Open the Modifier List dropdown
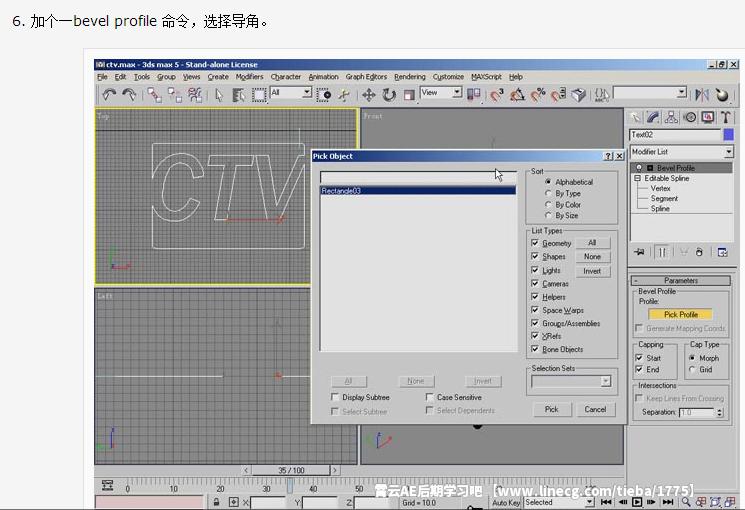 click(x=729, y=152)
